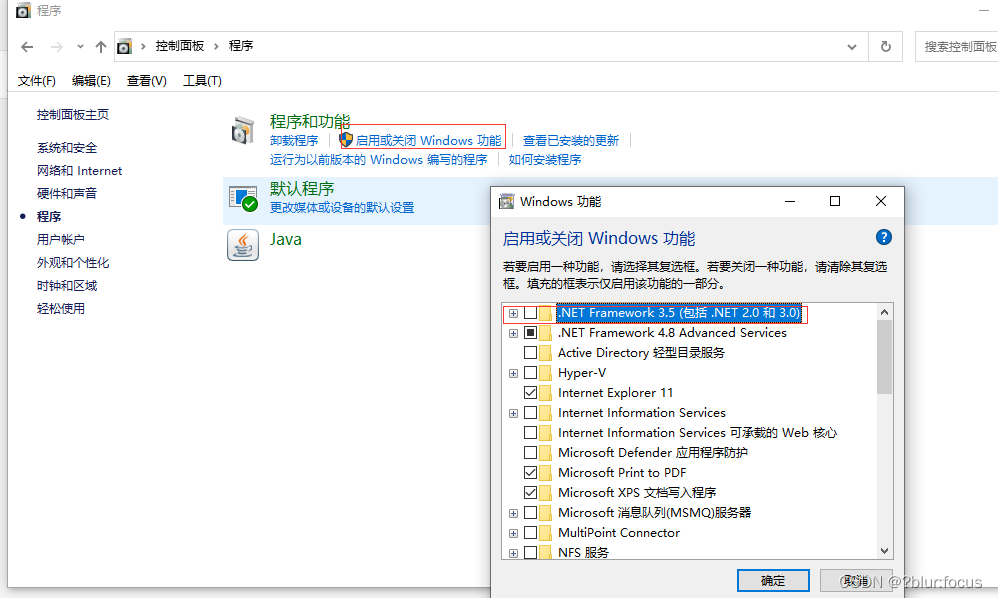Click the help question mark in Windows 功能 dialog

pyautogui.click(x=883, y=237)
